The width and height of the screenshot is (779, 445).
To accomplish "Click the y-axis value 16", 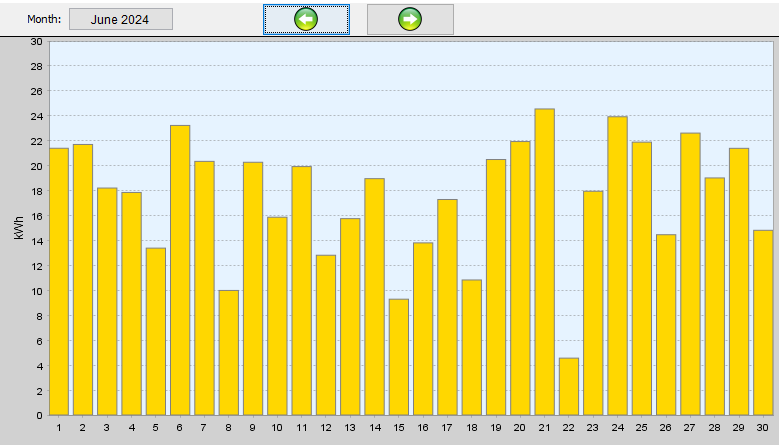I will pos(36,216).
